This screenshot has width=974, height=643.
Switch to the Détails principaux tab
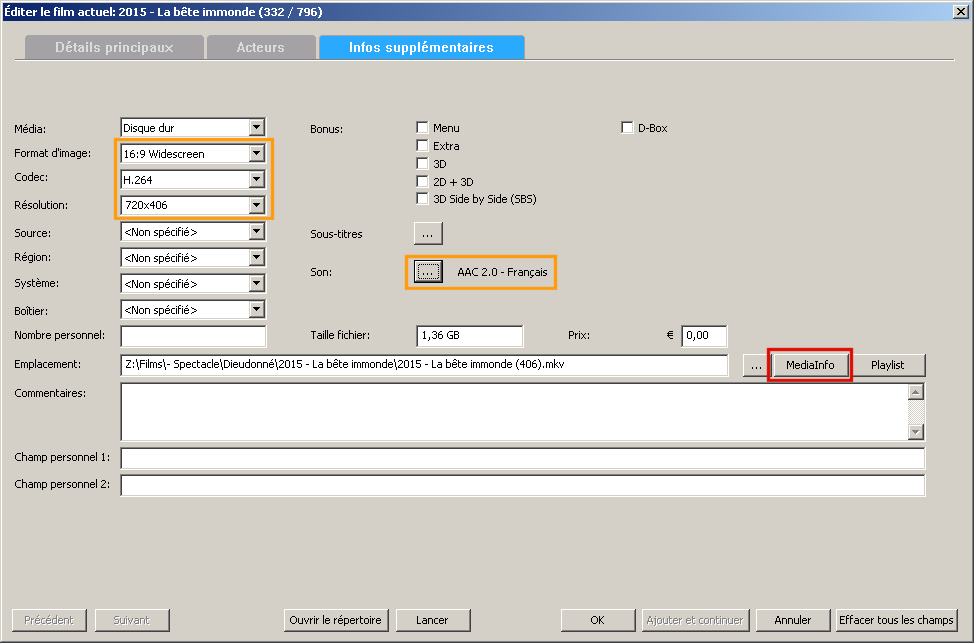tap(114, 47)
